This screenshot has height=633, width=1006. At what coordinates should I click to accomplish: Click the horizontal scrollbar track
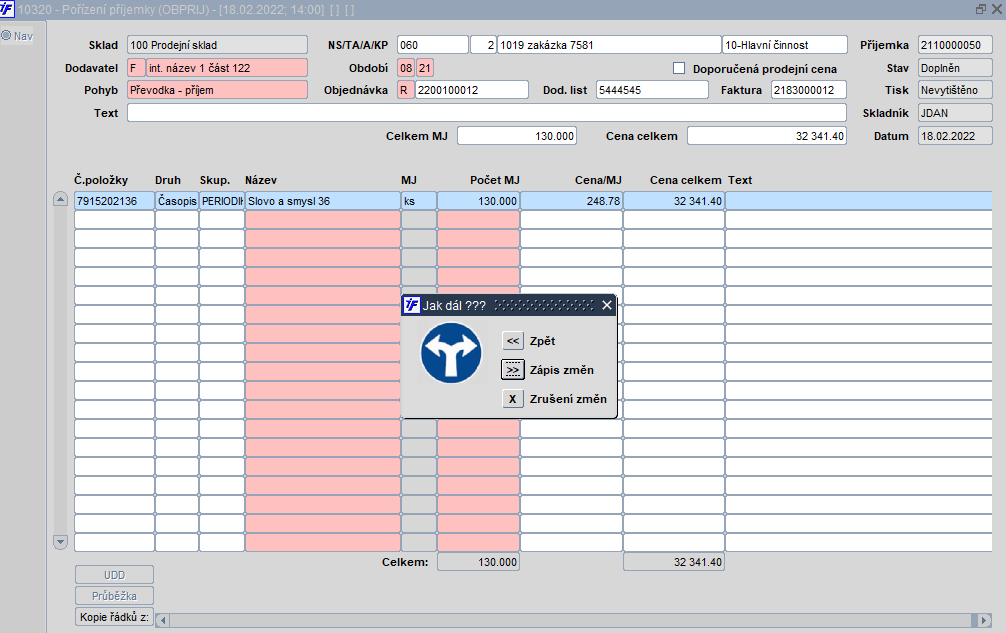(571, 620)
